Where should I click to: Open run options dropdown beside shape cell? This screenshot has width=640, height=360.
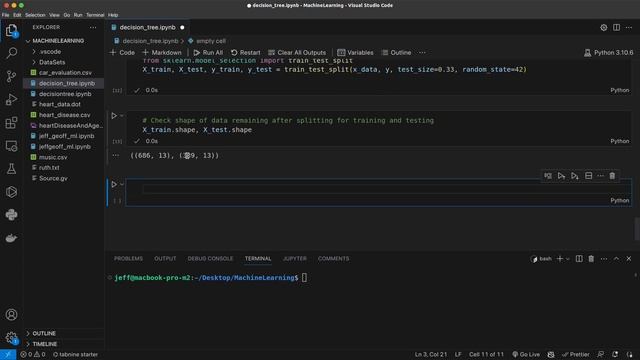122,116
